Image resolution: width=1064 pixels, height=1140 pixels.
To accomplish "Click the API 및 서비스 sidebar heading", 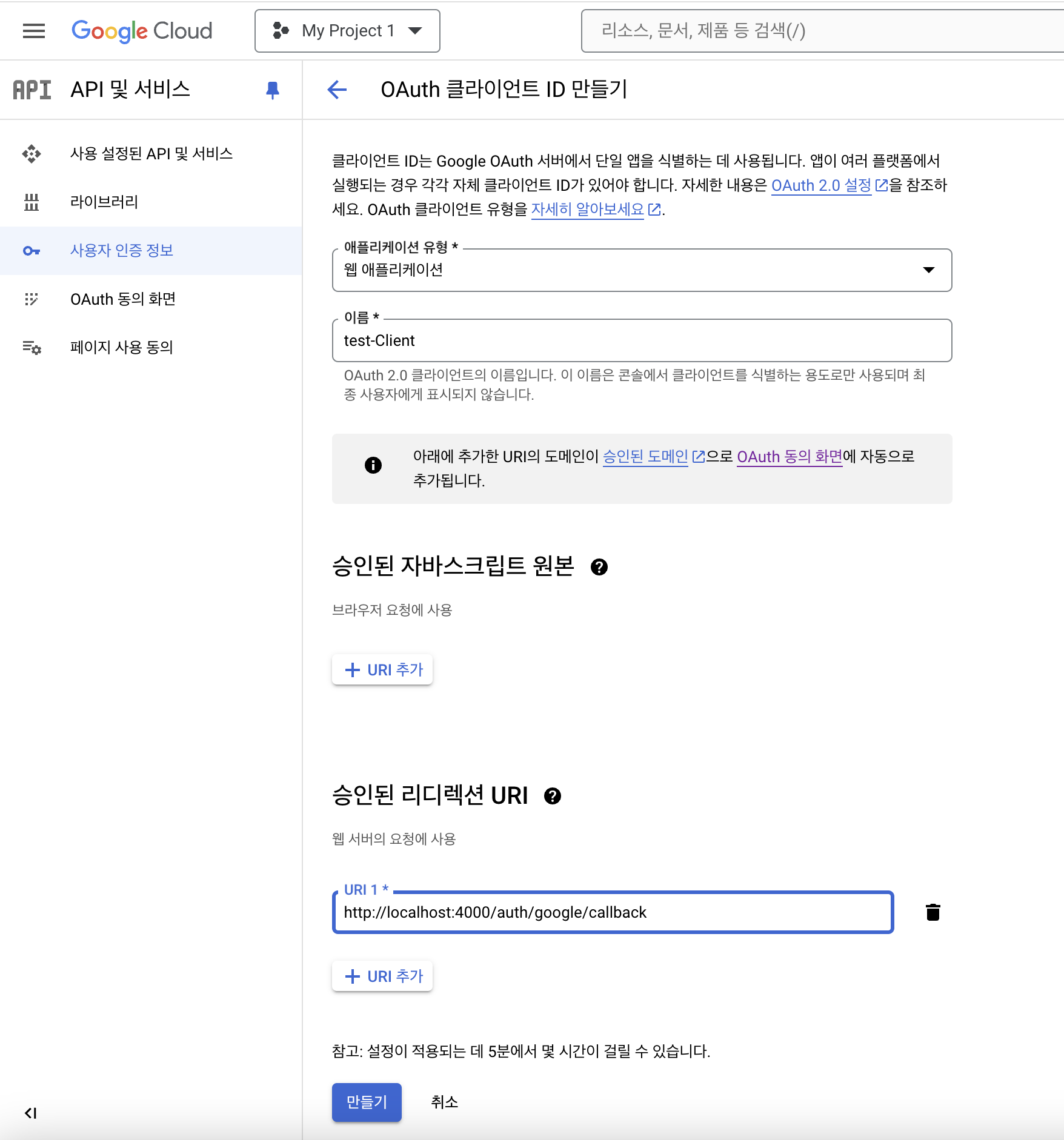I will [x=130, y=90].
